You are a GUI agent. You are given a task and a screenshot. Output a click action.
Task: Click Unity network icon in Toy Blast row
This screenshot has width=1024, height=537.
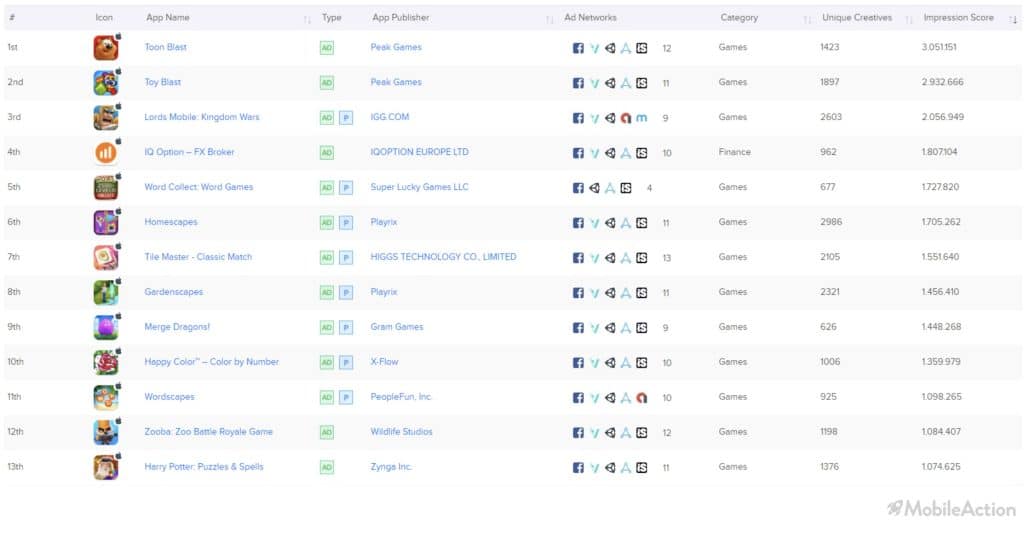610,83
